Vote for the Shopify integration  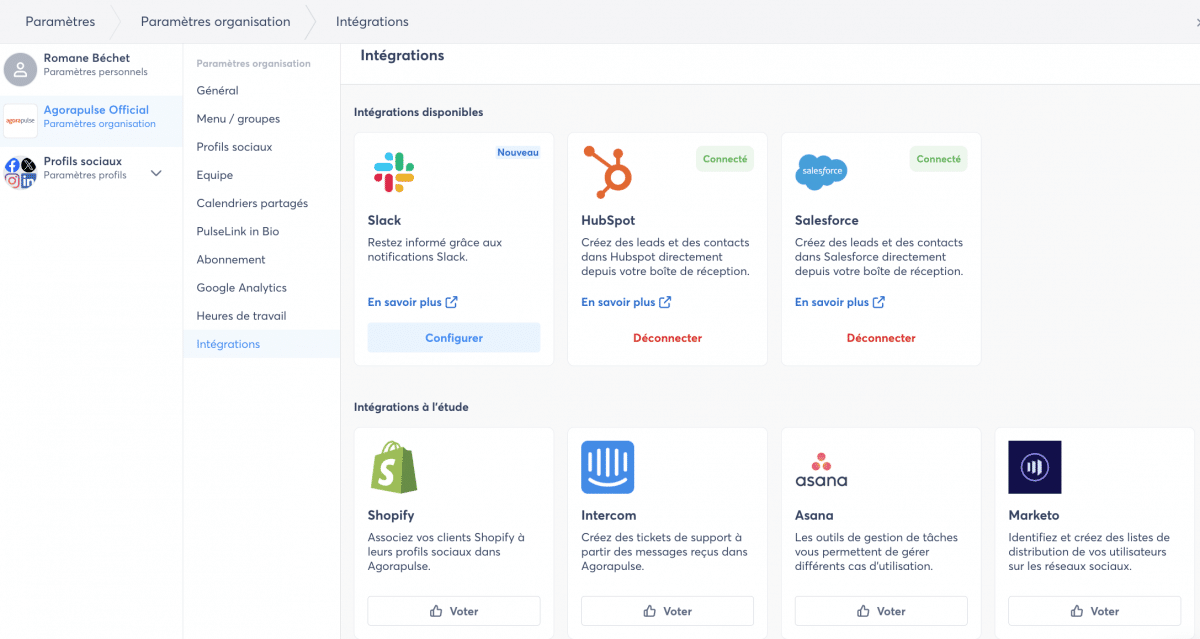click(x=454, y=611)
